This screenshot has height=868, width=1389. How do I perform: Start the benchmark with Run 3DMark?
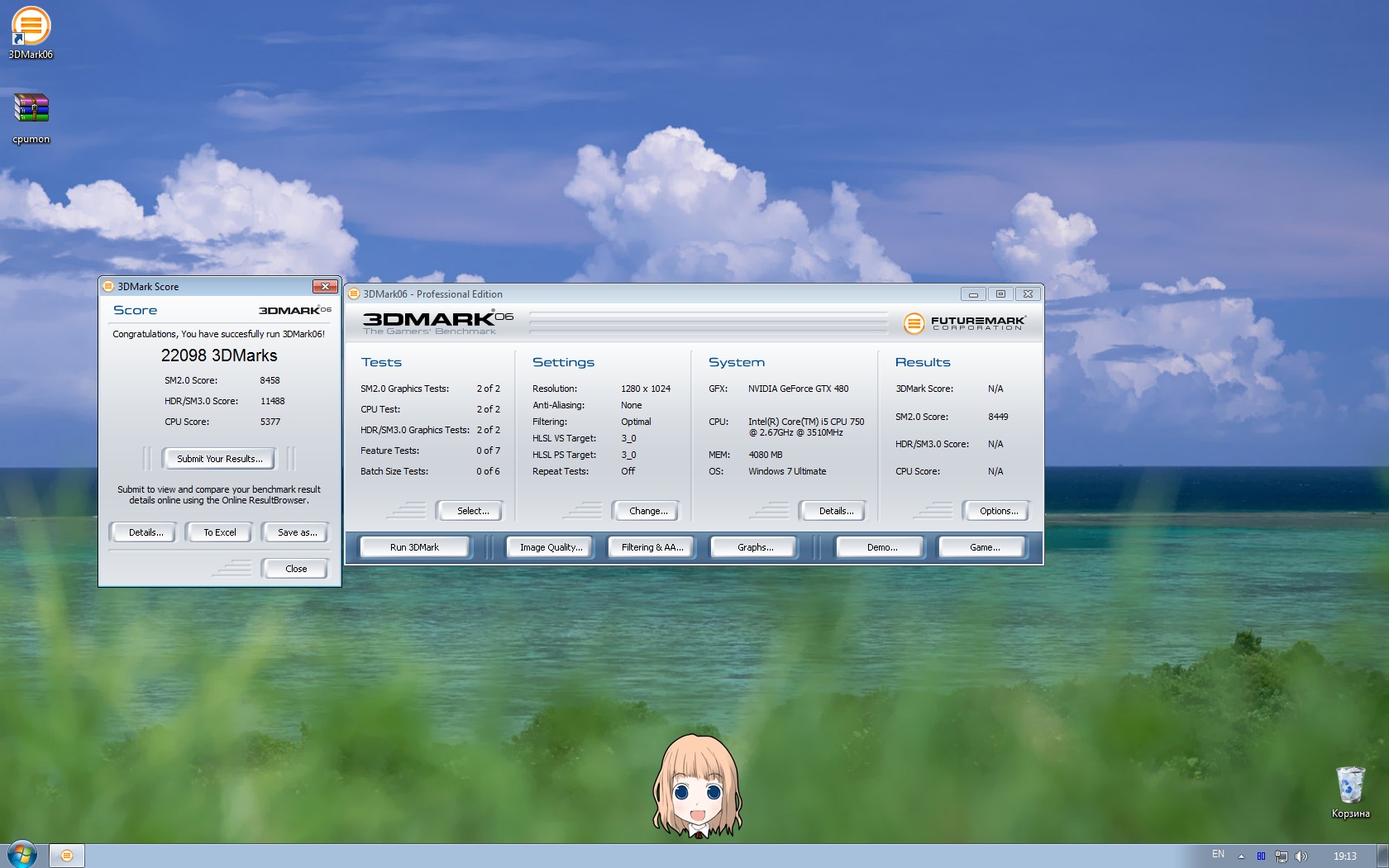click(414, 547)
